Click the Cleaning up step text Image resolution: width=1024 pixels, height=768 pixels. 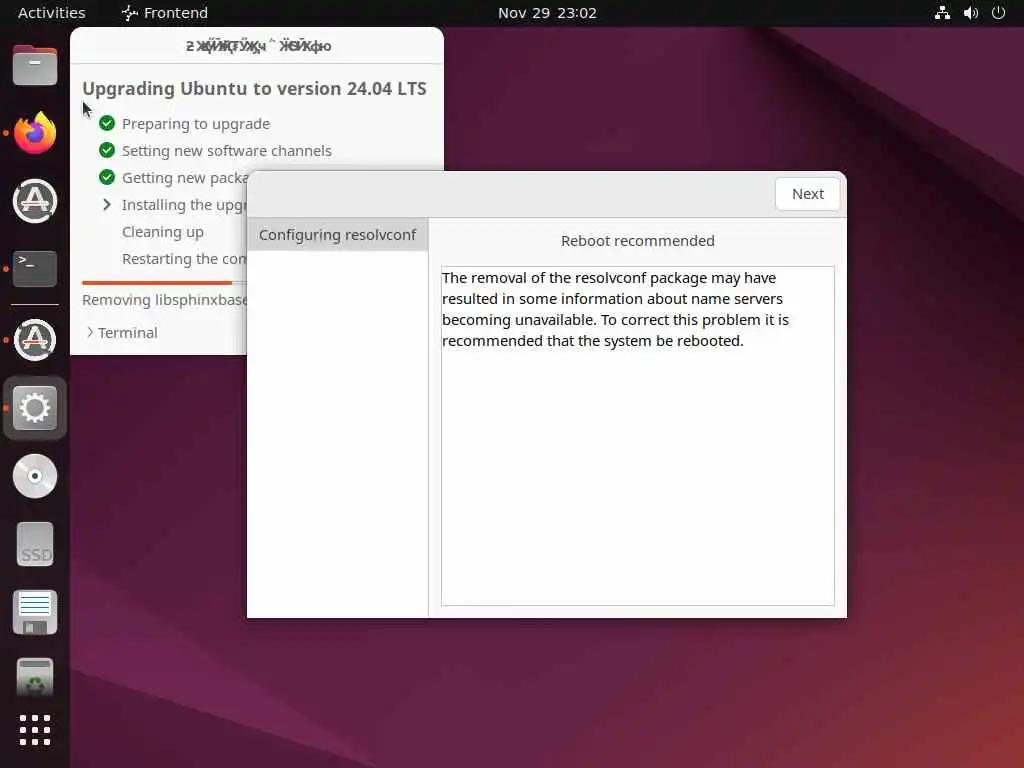pyautogui.click(x=163, y=232)
